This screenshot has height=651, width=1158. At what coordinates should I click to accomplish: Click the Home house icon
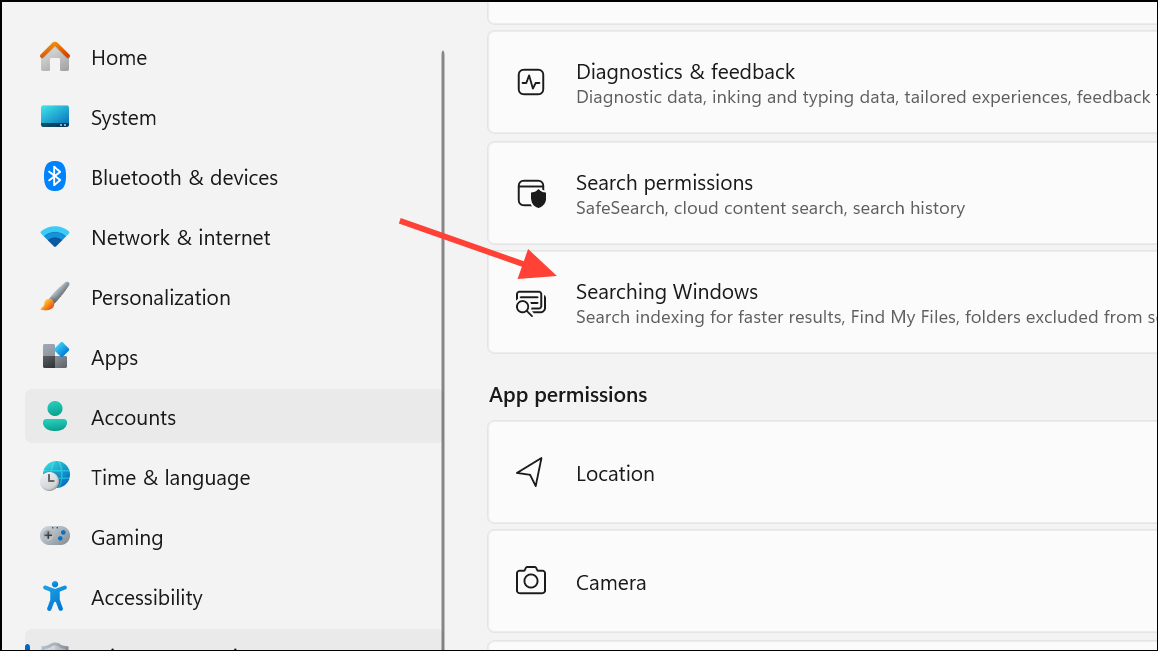tap(55, 57)
